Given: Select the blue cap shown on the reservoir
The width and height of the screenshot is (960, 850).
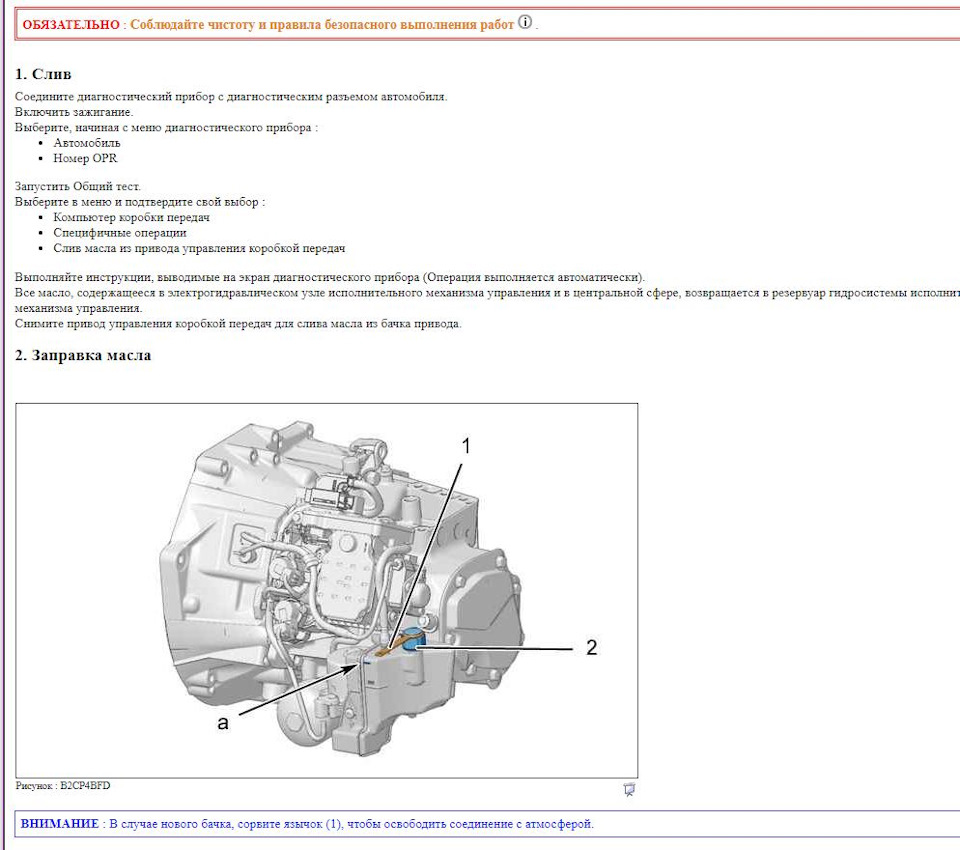Looking at the screenshot, I should tap(413, 642).
